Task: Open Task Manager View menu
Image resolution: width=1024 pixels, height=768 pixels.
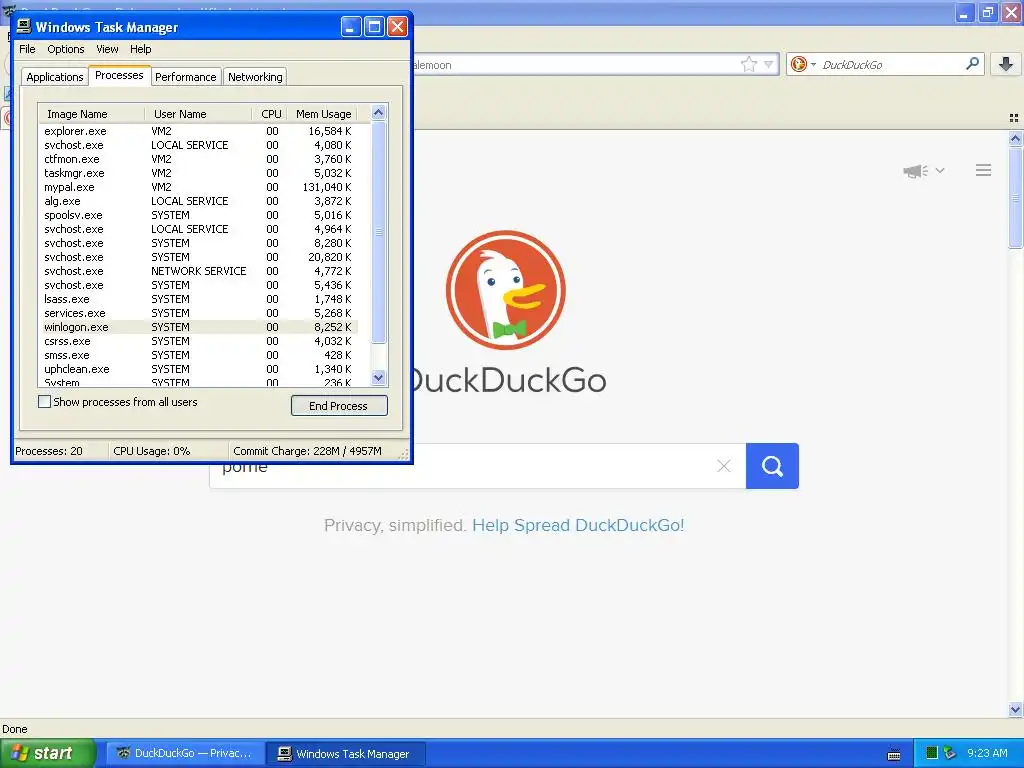Action: coord(107,49)
